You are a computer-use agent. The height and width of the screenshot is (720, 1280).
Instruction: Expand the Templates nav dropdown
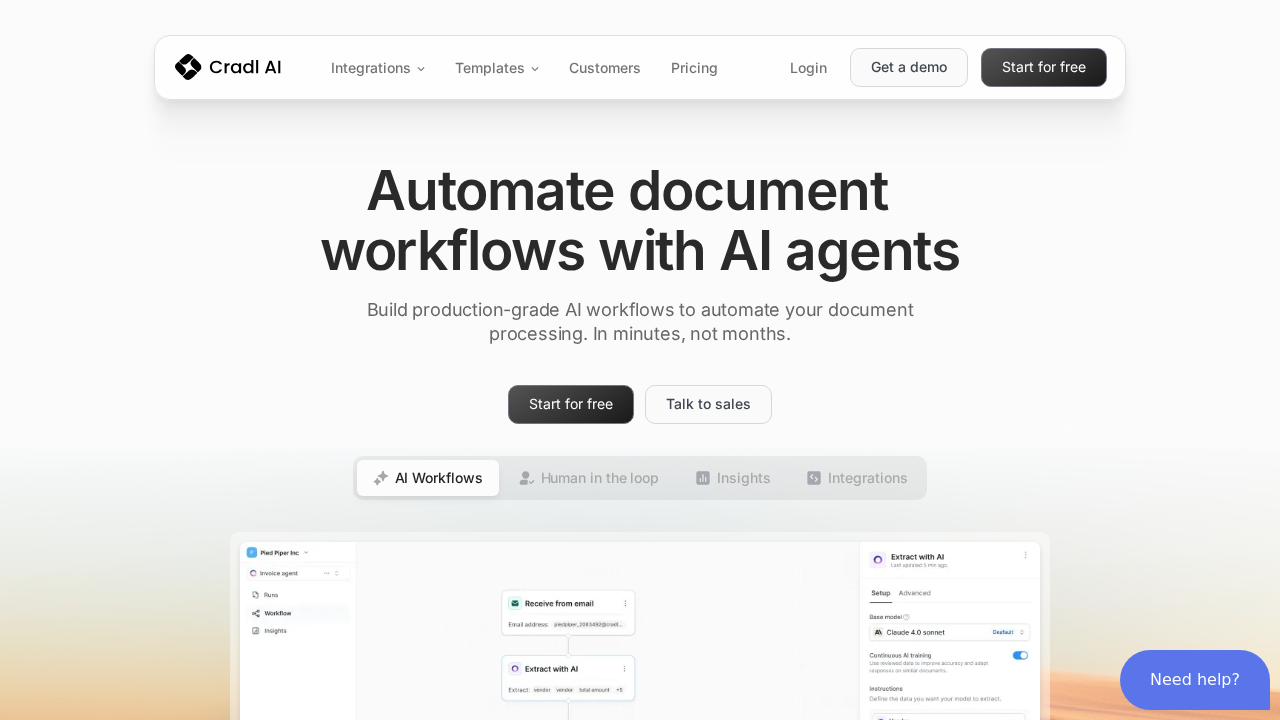(x=496, y=68)
